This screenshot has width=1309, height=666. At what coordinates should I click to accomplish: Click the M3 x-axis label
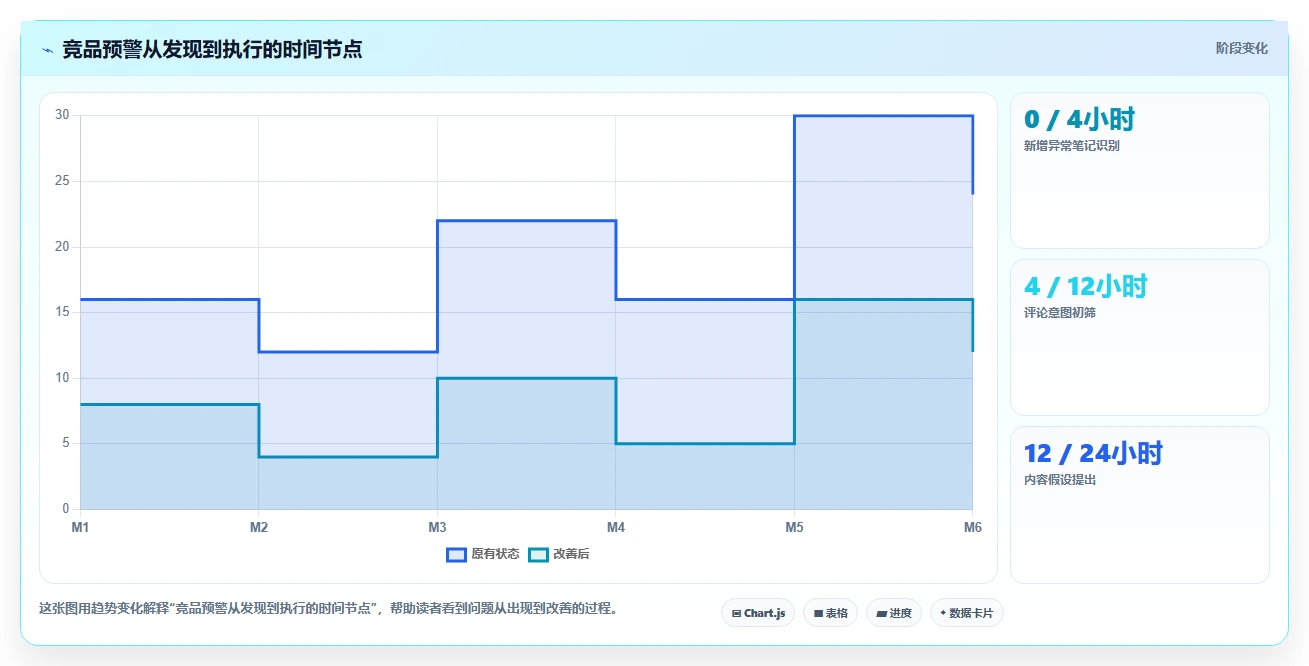tap(437, 527)
